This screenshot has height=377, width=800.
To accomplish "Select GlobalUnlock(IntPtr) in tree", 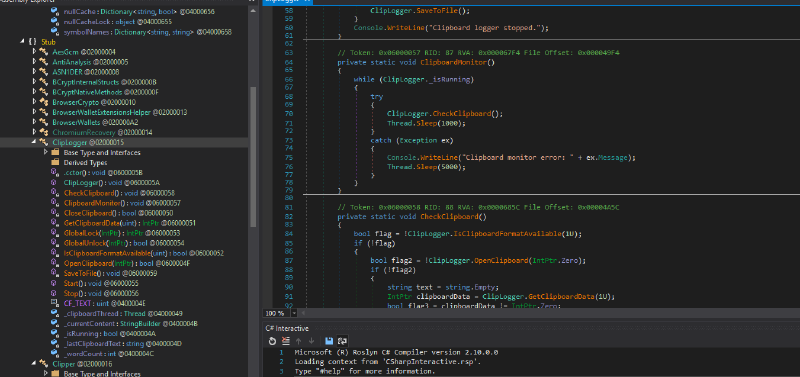I will [124, 243].
